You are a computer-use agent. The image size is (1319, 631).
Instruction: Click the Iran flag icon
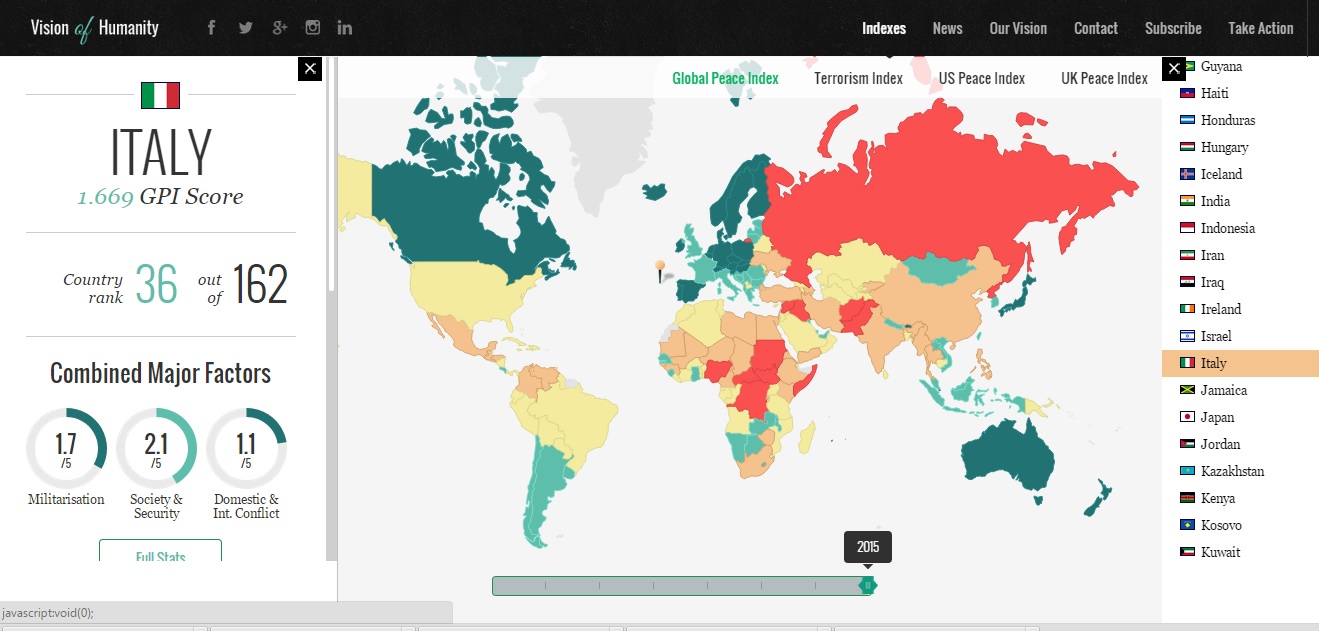(x=1187, y=255)
